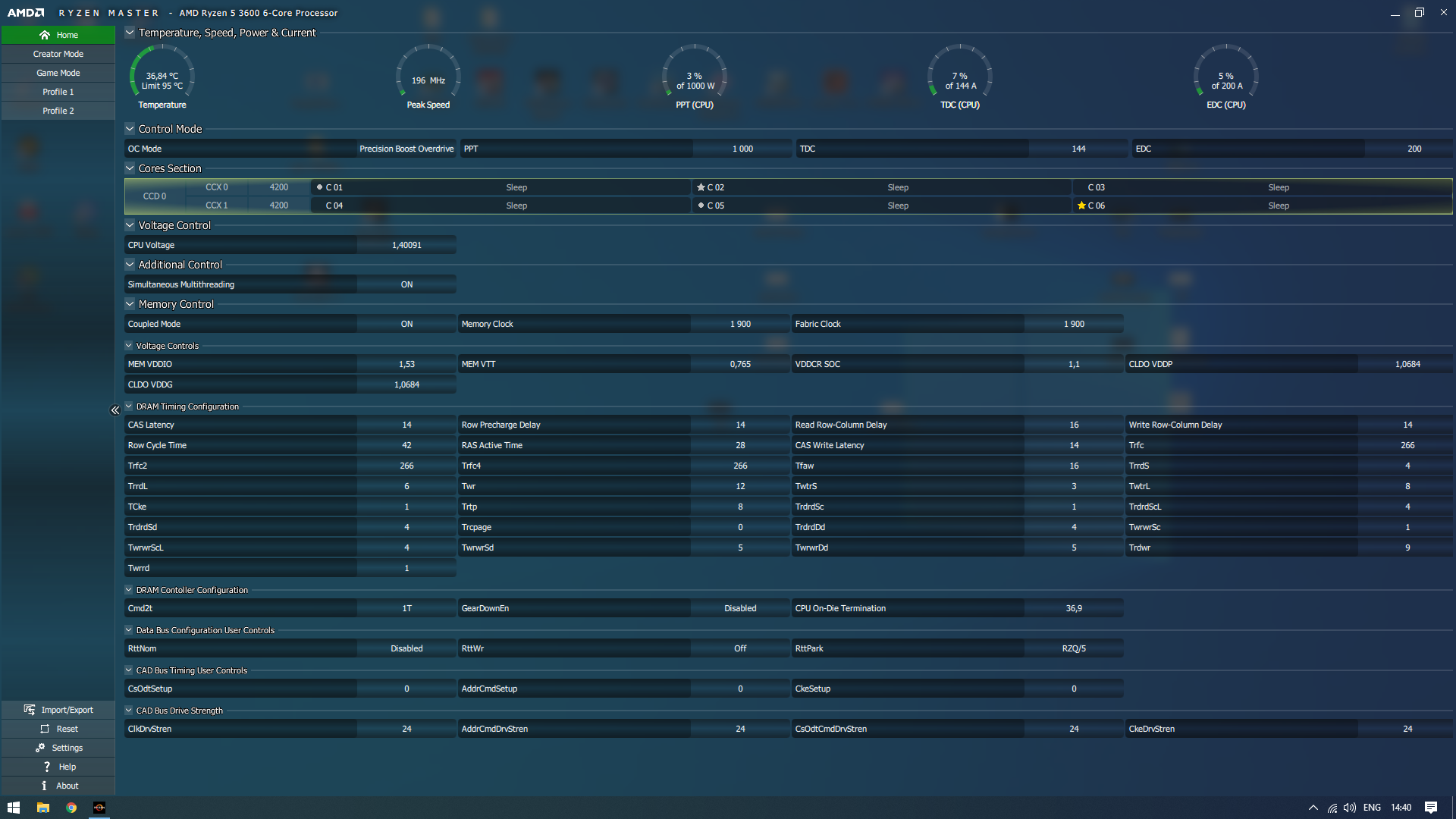Click the gold star next to C 06
Viewport: 1456px width, 819px height.
(1081, 206)
